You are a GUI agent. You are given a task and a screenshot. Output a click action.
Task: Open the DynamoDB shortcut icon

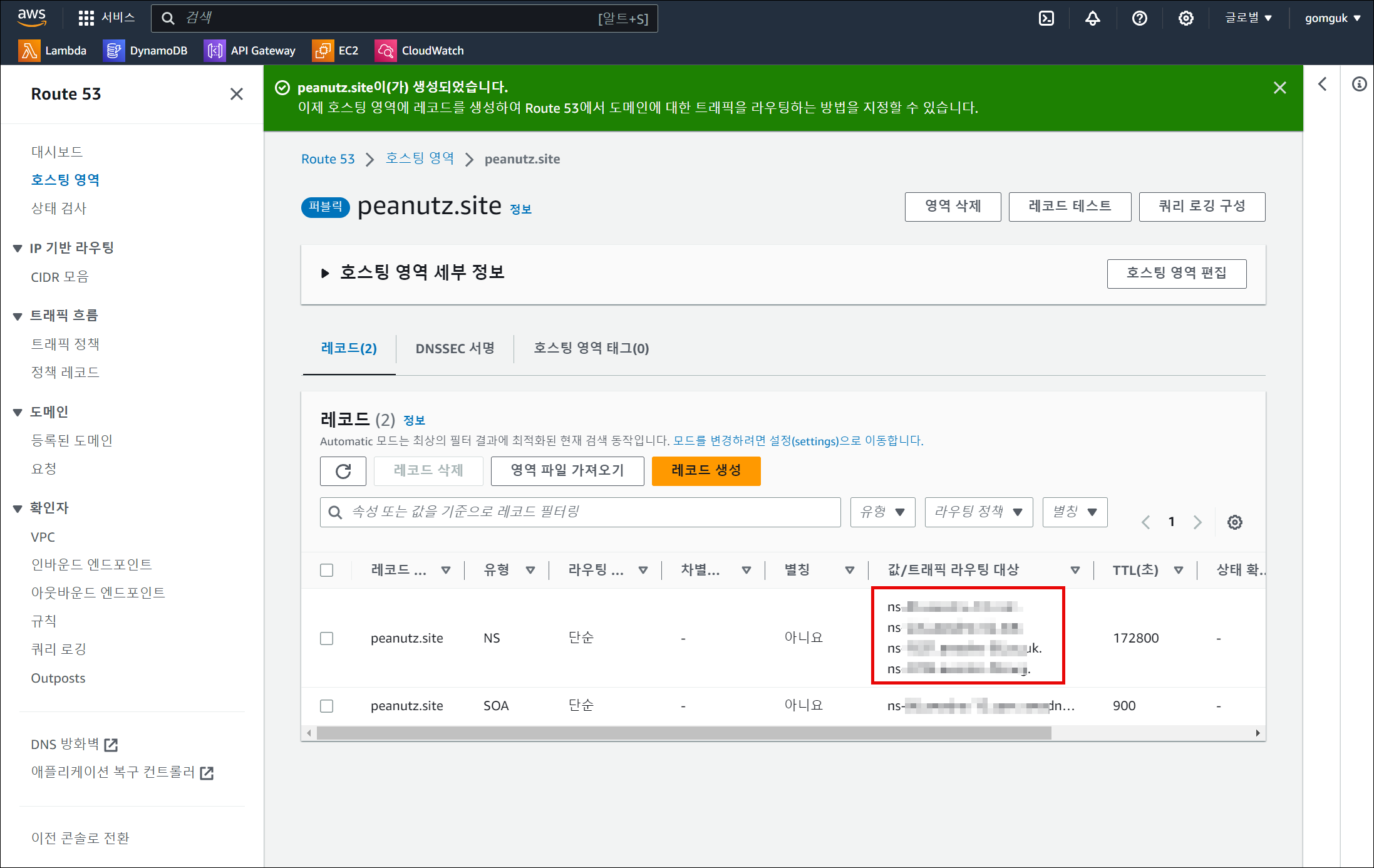tap(113, 51)
